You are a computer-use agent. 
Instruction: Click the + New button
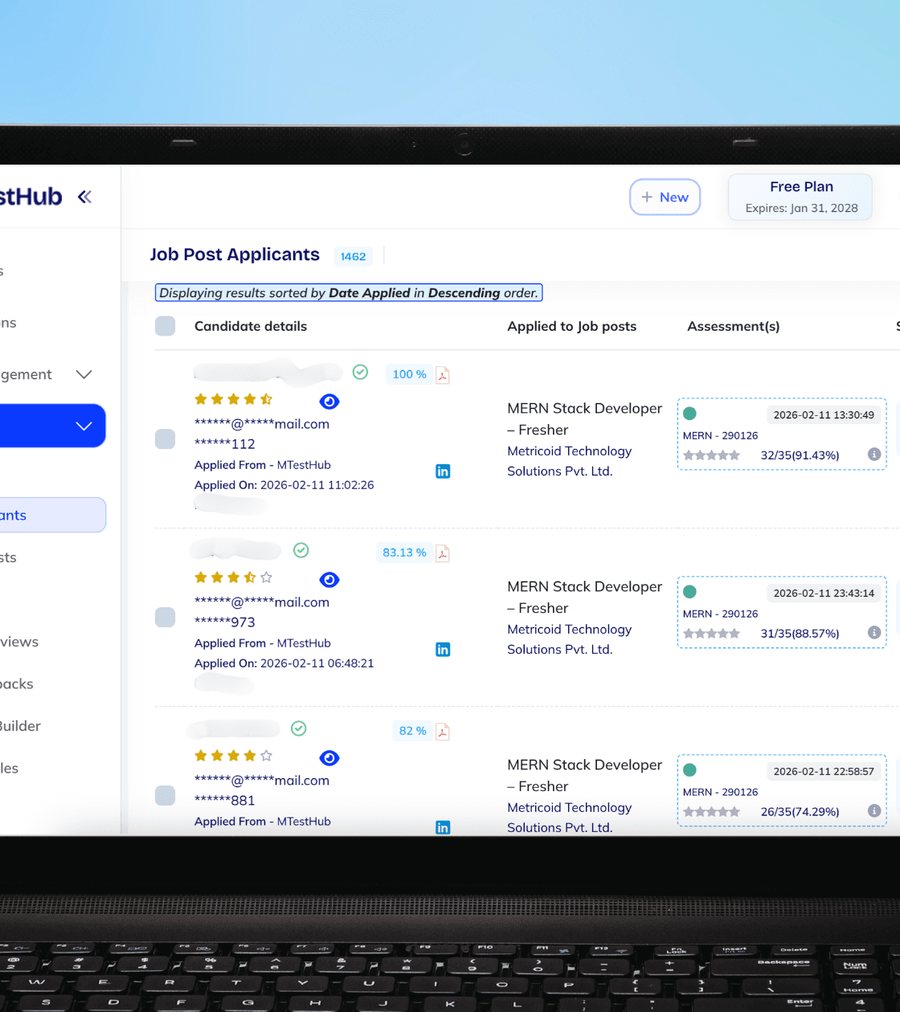pos(664,197)
